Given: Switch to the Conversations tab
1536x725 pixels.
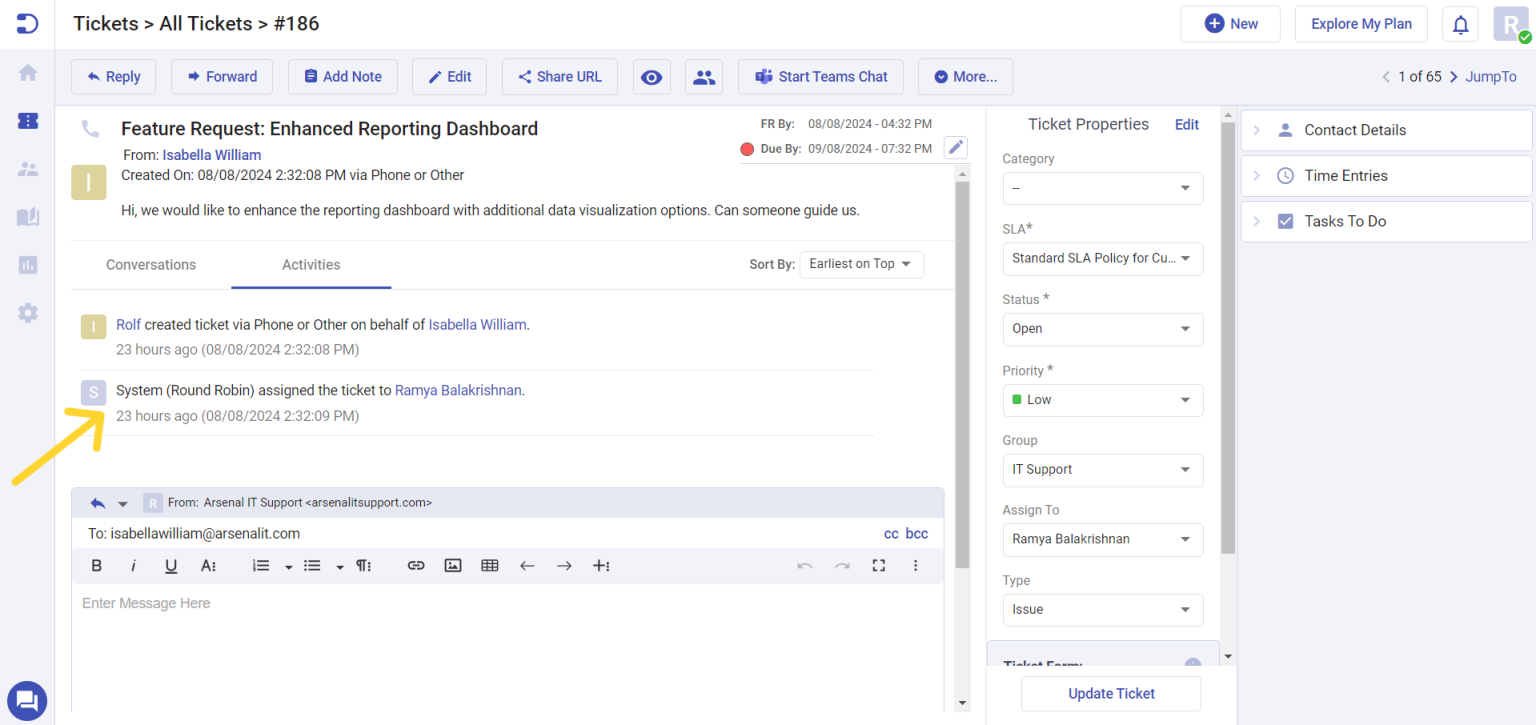Looking at the screenshot, I should click(150, 264).
